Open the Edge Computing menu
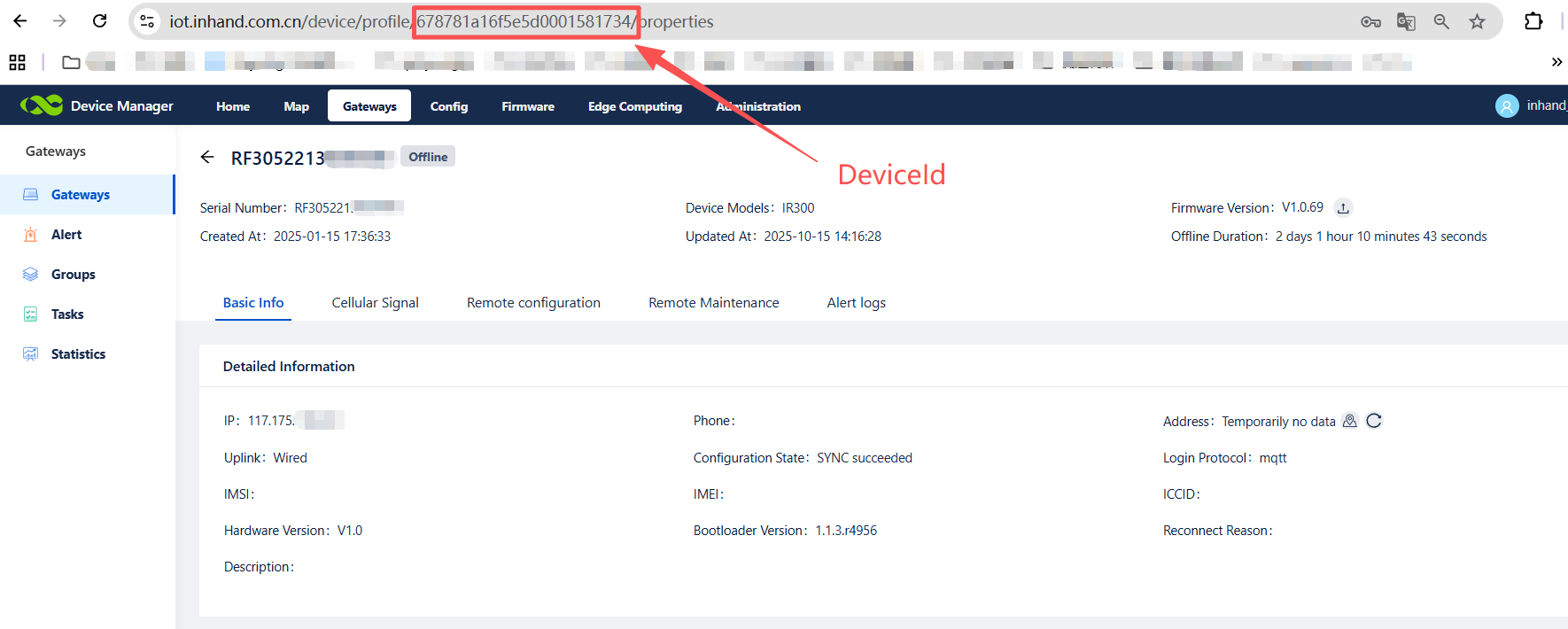Screen dimensions: 1568x629 tap(634, 106)
